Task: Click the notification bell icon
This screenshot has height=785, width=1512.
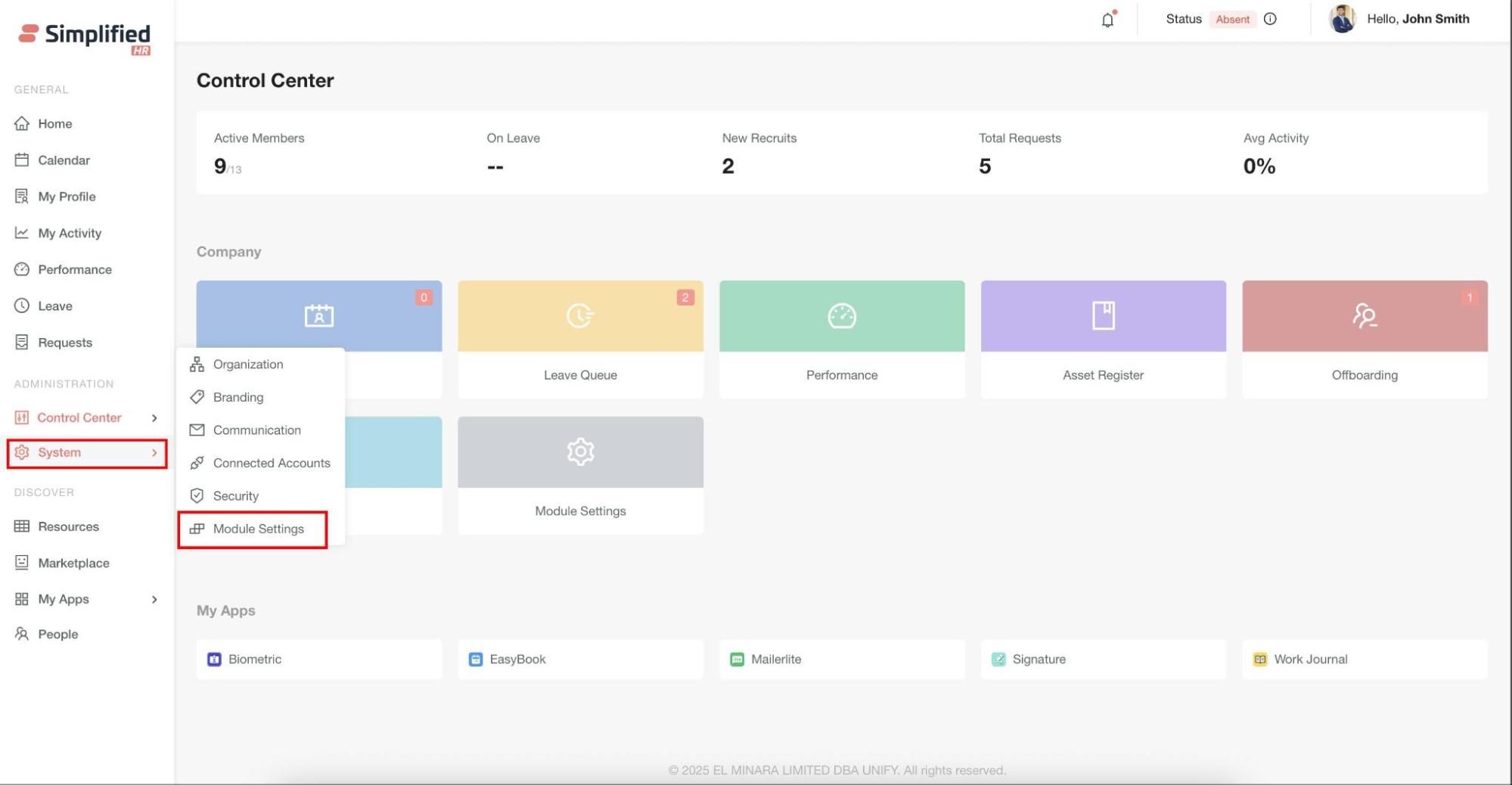Action: pyautogui.click(x=1107, y=20)
